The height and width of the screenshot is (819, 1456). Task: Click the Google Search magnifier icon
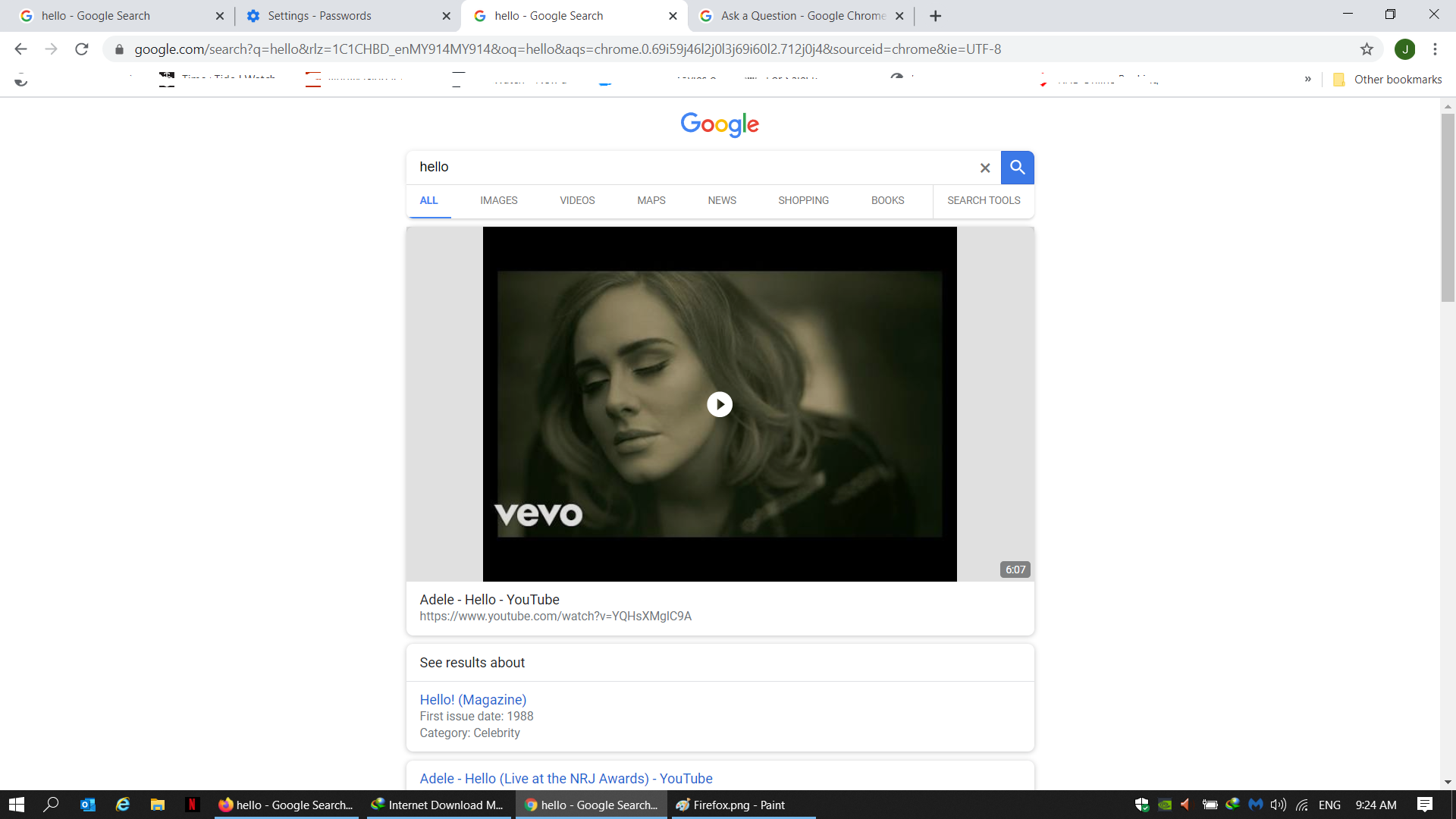[x=1017, y=167]
